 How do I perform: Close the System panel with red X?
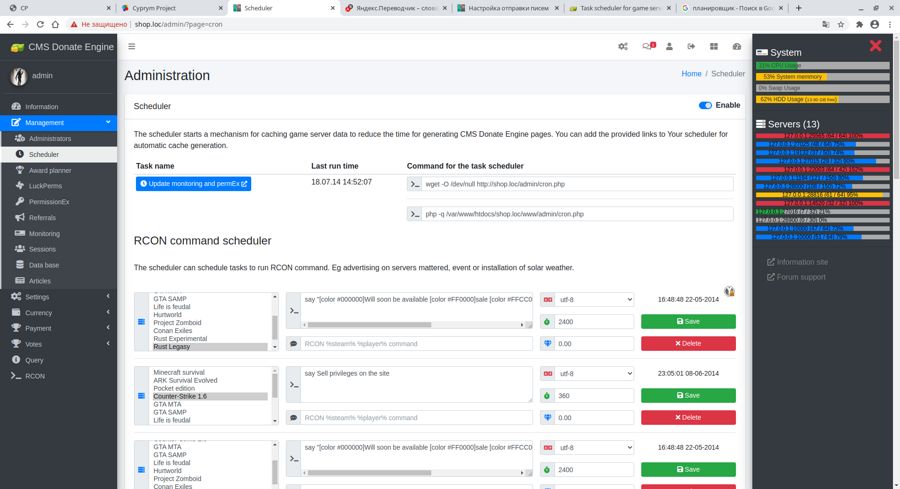pos(876,45)
